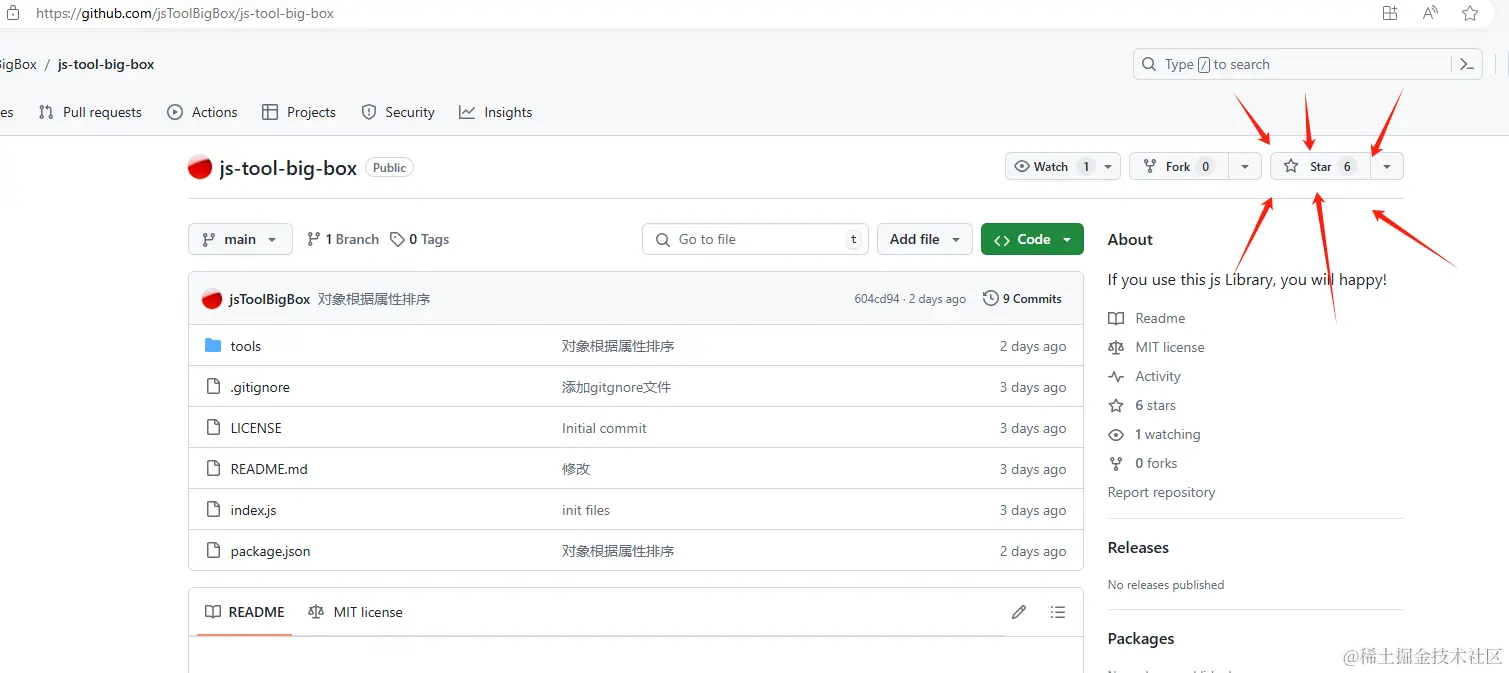Open the Packages heading link

(x=1141, y=639)
